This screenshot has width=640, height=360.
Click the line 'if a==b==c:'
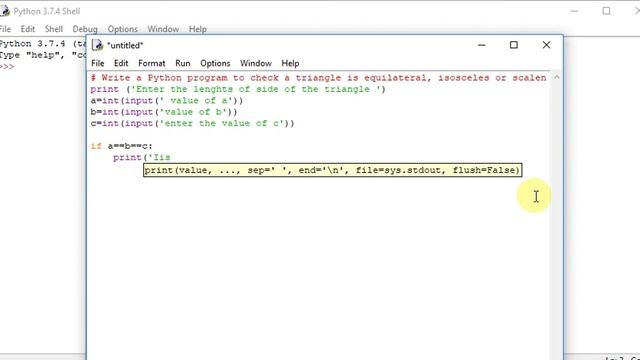point(121,146)
